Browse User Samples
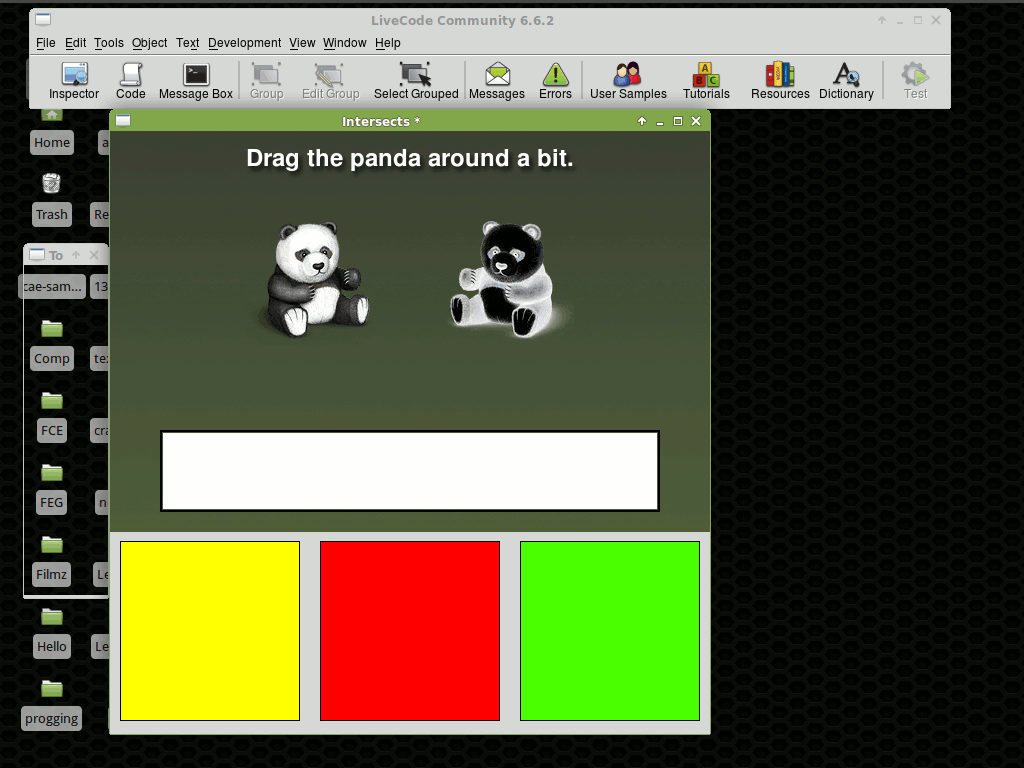The width and height of the screenshot is (1024, 768). pyautogui.click(x=628, y=80)
